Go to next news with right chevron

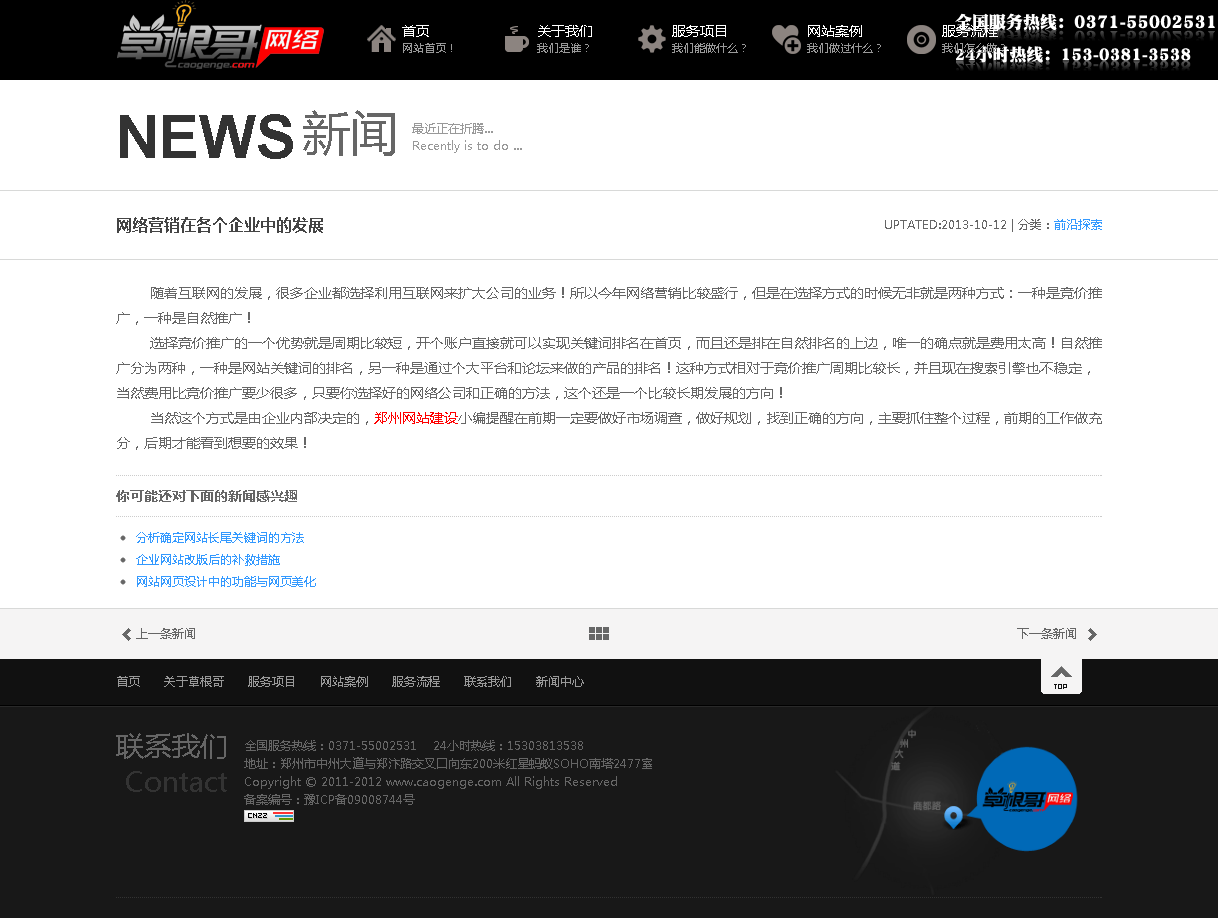[x=1092, y=634]
